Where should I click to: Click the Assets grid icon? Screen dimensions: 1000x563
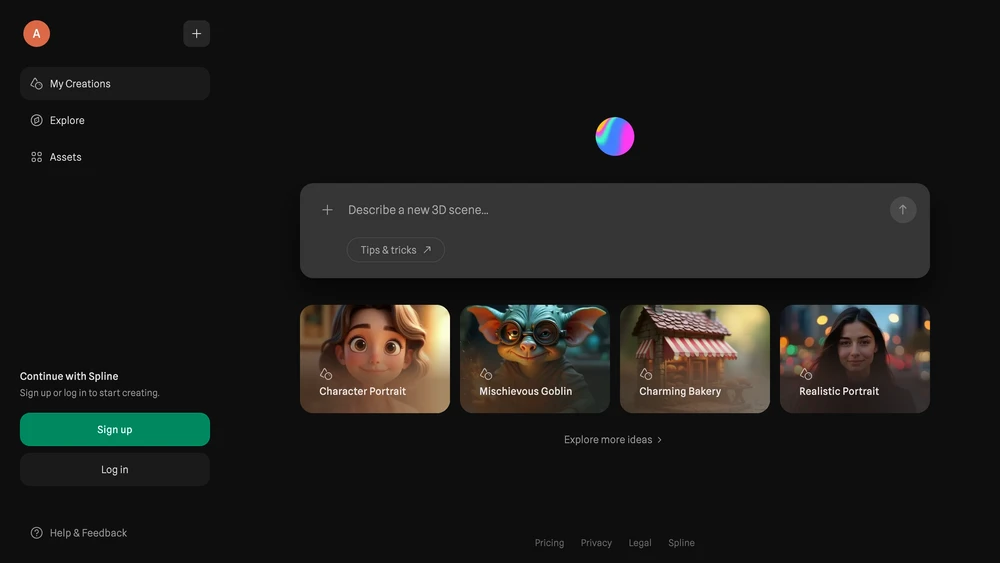[36, 157]
